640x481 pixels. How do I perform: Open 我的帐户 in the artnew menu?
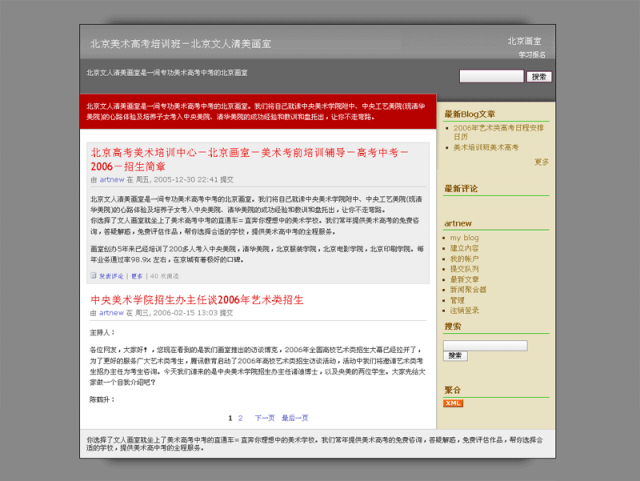463,258
